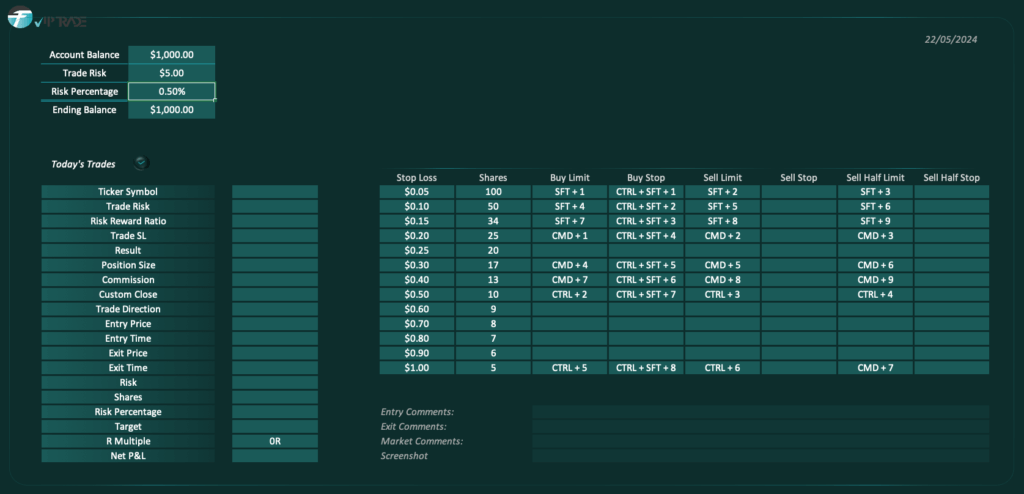The height and width of the screenshot is (494, 1024).
Task: Click the date 22/05/2024
Action: point(951,40)
